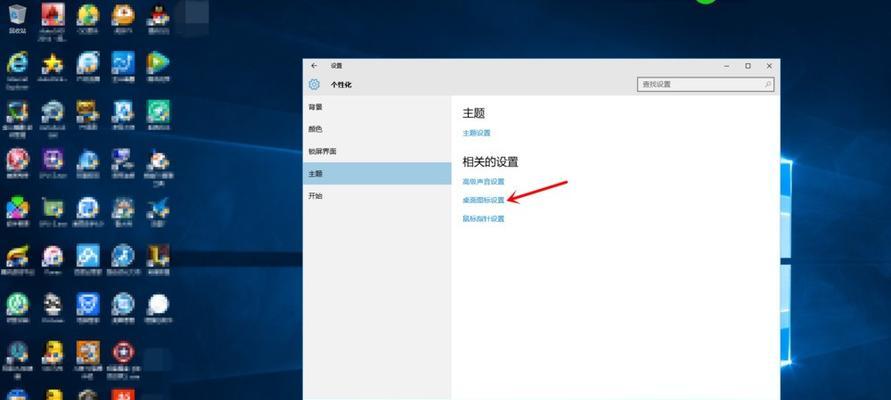Select the clock desktop shortcut
Viewport: 891px width, 400px height.
pyautogui.click(x=18, y=352)
